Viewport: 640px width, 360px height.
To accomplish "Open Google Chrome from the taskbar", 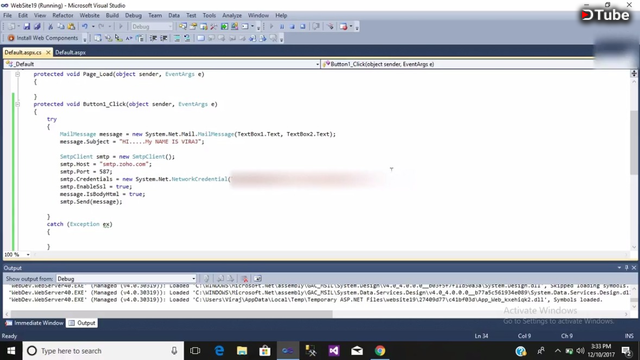I will pyautogui.click(x=380, y=351).
